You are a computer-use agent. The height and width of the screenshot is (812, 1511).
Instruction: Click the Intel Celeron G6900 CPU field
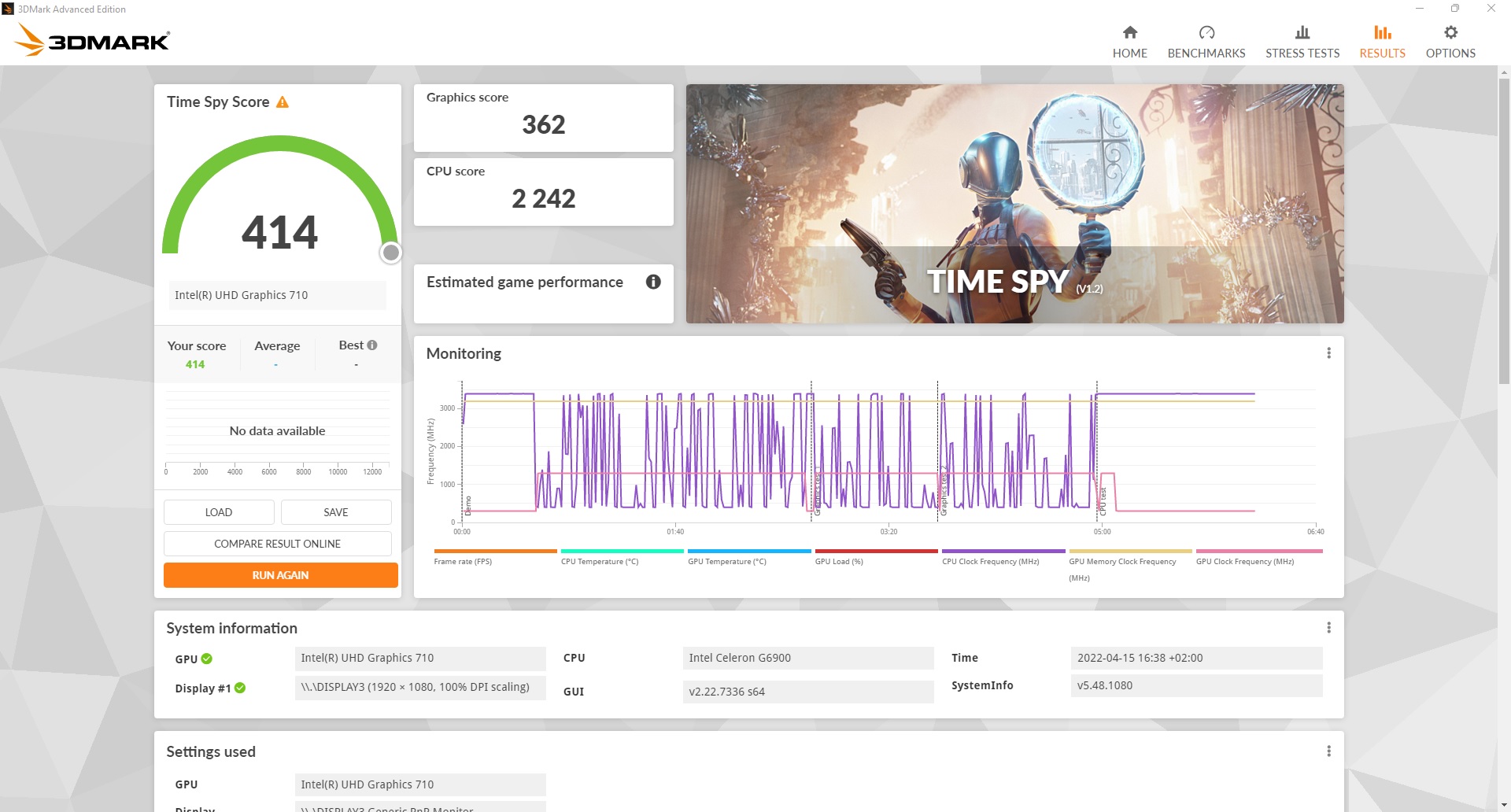pos(808,658)
